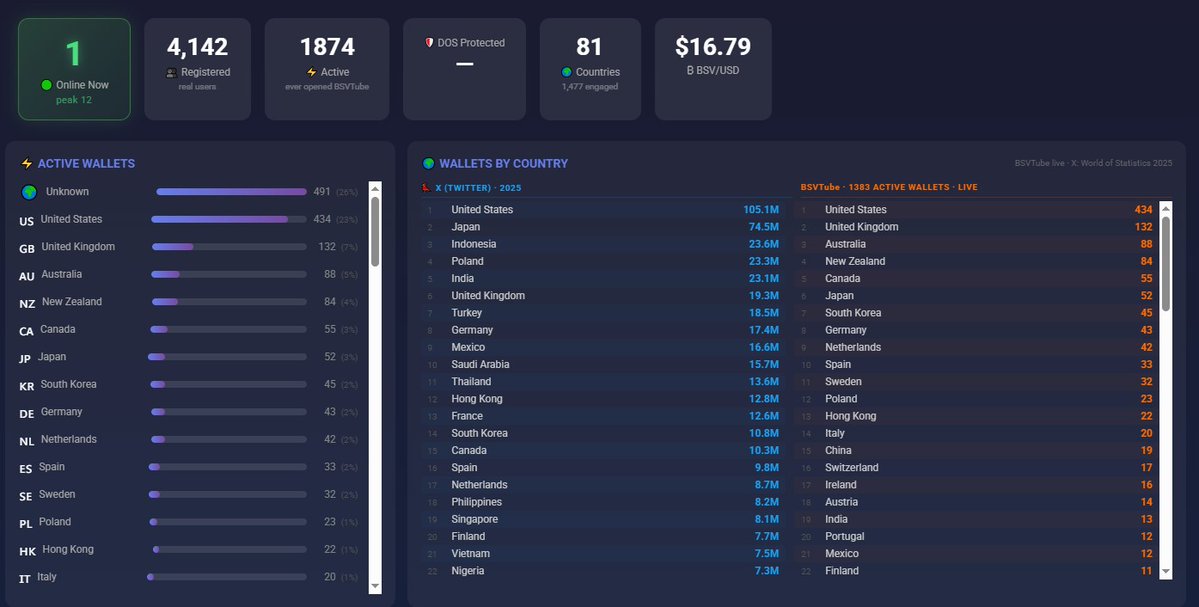1199x607 pixels.
Task: Click the Active Wallets scrollbar up arrow
Action: [375, 188]
